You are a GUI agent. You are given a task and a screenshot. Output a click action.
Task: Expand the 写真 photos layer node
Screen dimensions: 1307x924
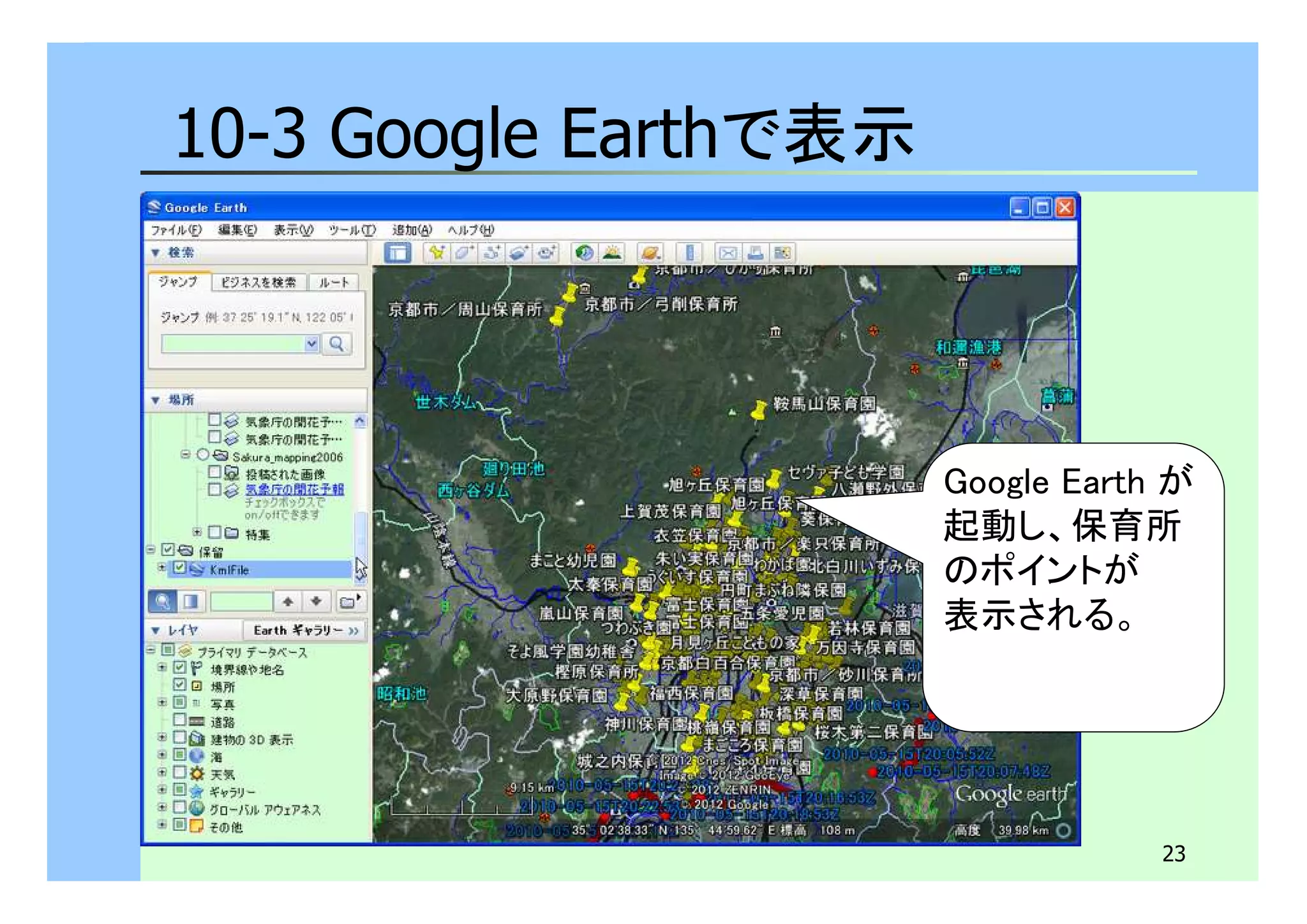[x=162, y=703]
